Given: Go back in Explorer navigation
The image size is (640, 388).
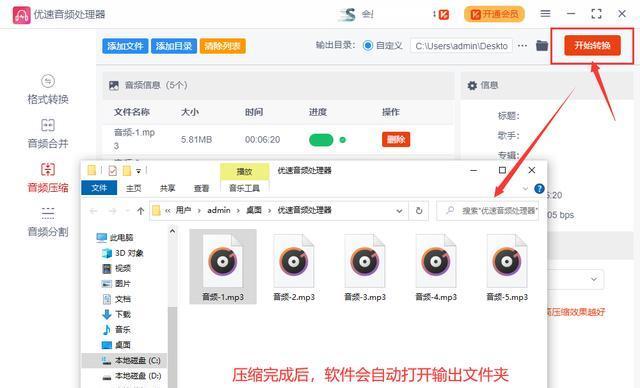Looking at the screenshot, I should click(93, 211).
